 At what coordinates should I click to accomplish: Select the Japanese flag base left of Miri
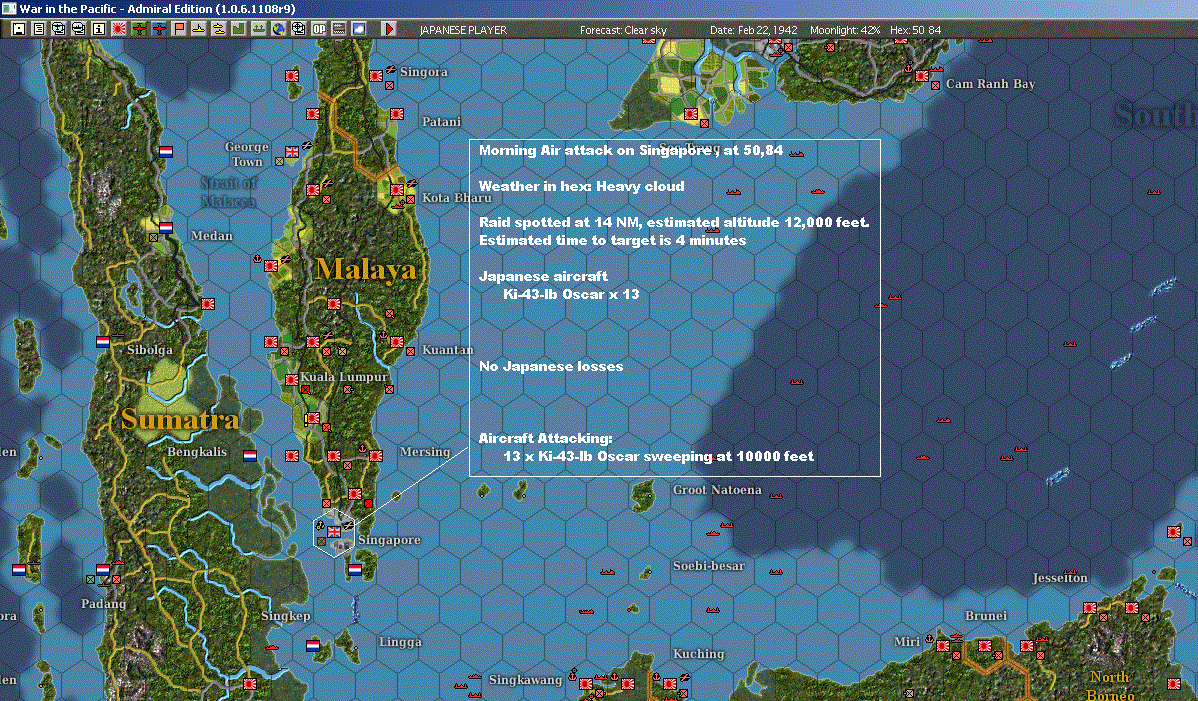(x=943, y=646)
